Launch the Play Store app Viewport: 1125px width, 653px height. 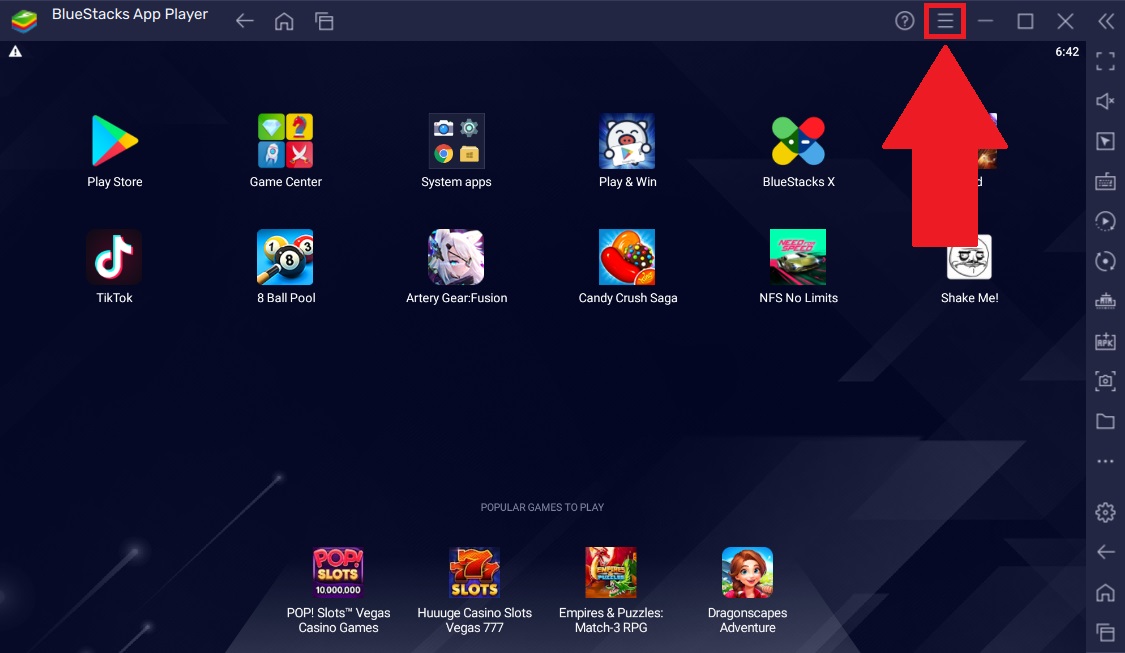click(x=114, y=141)
